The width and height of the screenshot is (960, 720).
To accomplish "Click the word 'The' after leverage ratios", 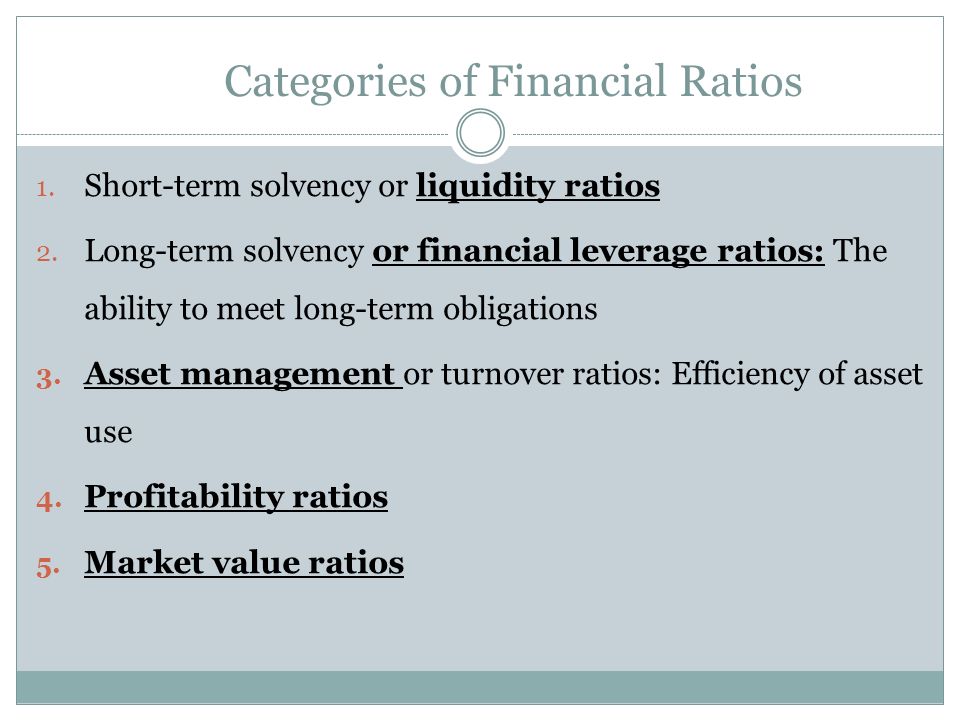I will (860, 250).
